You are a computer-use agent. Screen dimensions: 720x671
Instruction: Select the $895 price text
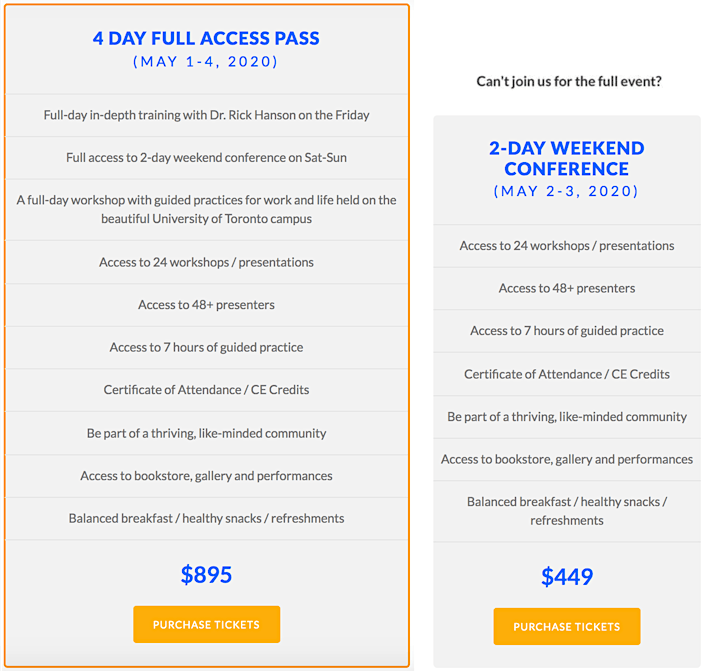(x=207, y=575)
